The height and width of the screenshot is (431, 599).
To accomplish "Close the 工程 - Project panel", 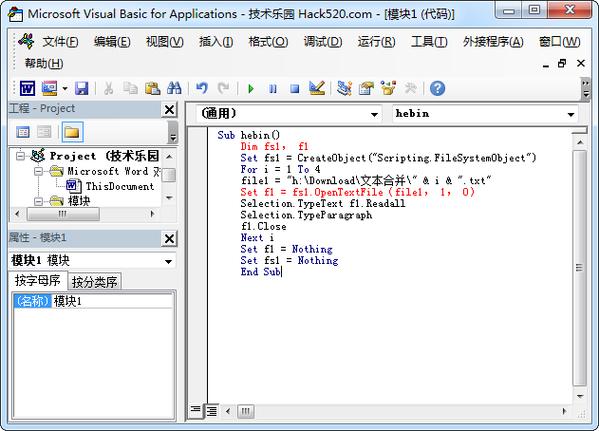I will coord(169,110).
